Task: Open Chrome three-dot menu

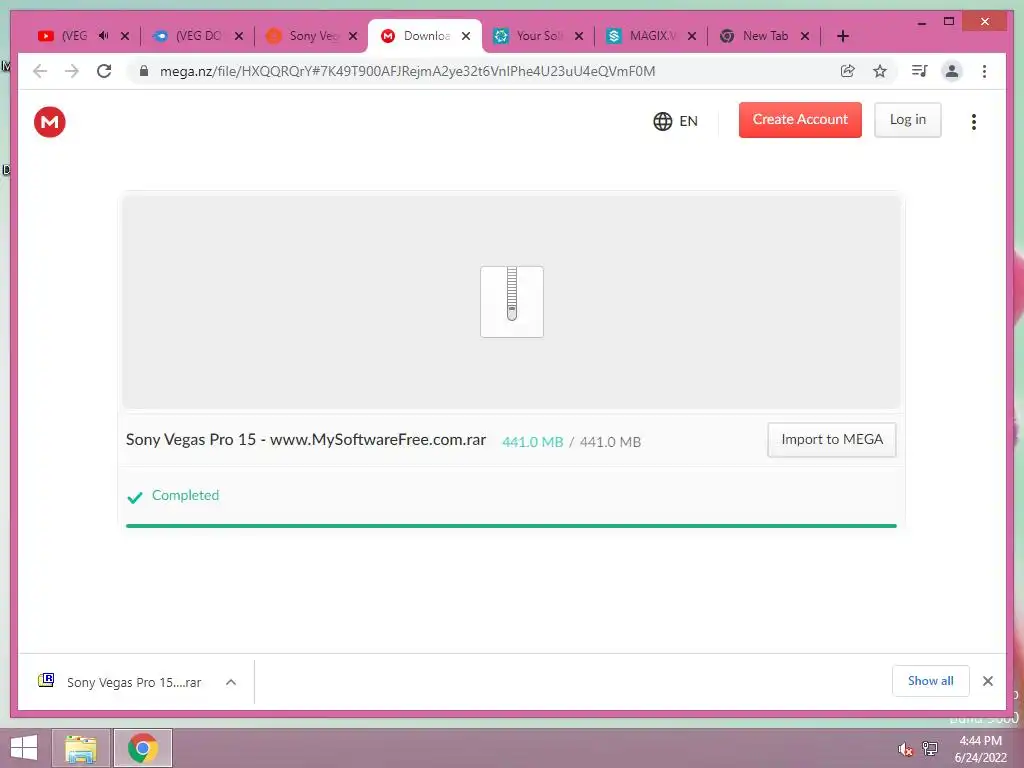Action: [984, 71]
